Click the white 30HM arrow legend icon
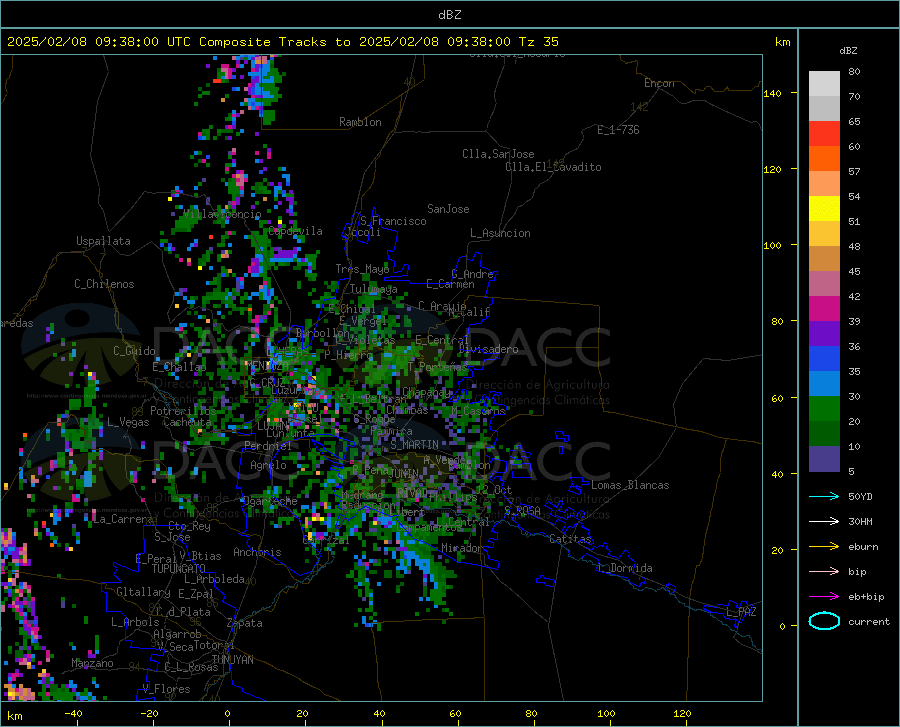This screenshot has height=727, width=900. tap(824, 522)
